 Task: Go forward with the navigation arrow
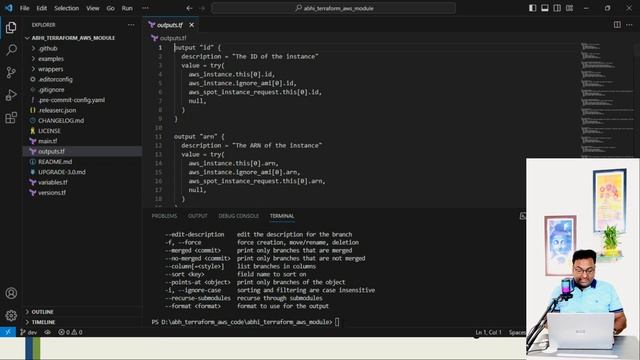tap(202, 8)
